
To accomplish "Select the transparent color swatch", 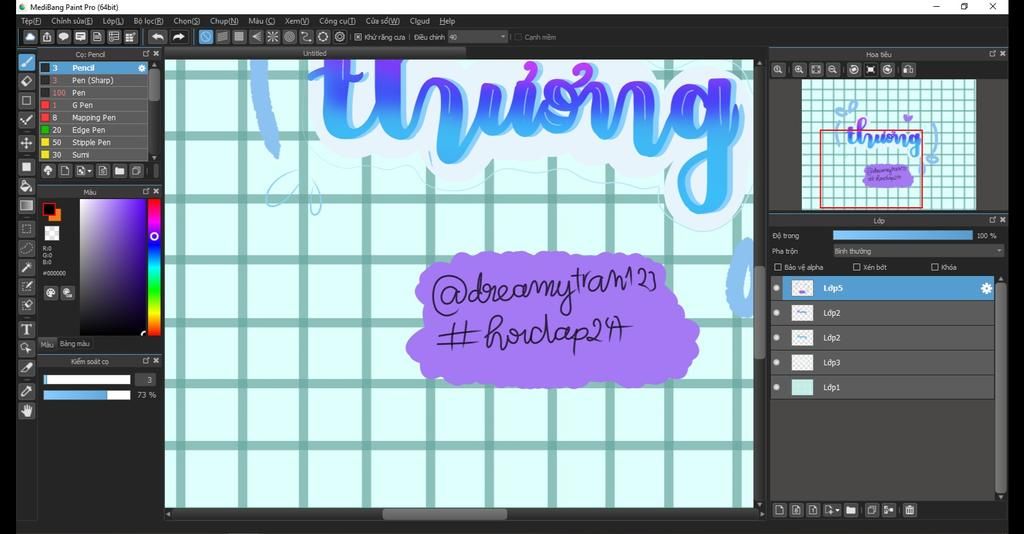I will pyautogui.click(x=52, y=233).
